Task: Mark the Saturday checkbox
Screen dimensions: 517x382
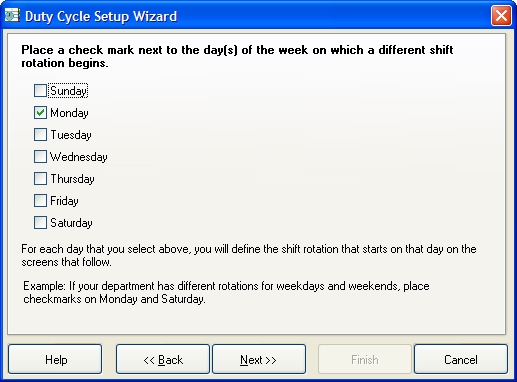Action: point(40,223)
